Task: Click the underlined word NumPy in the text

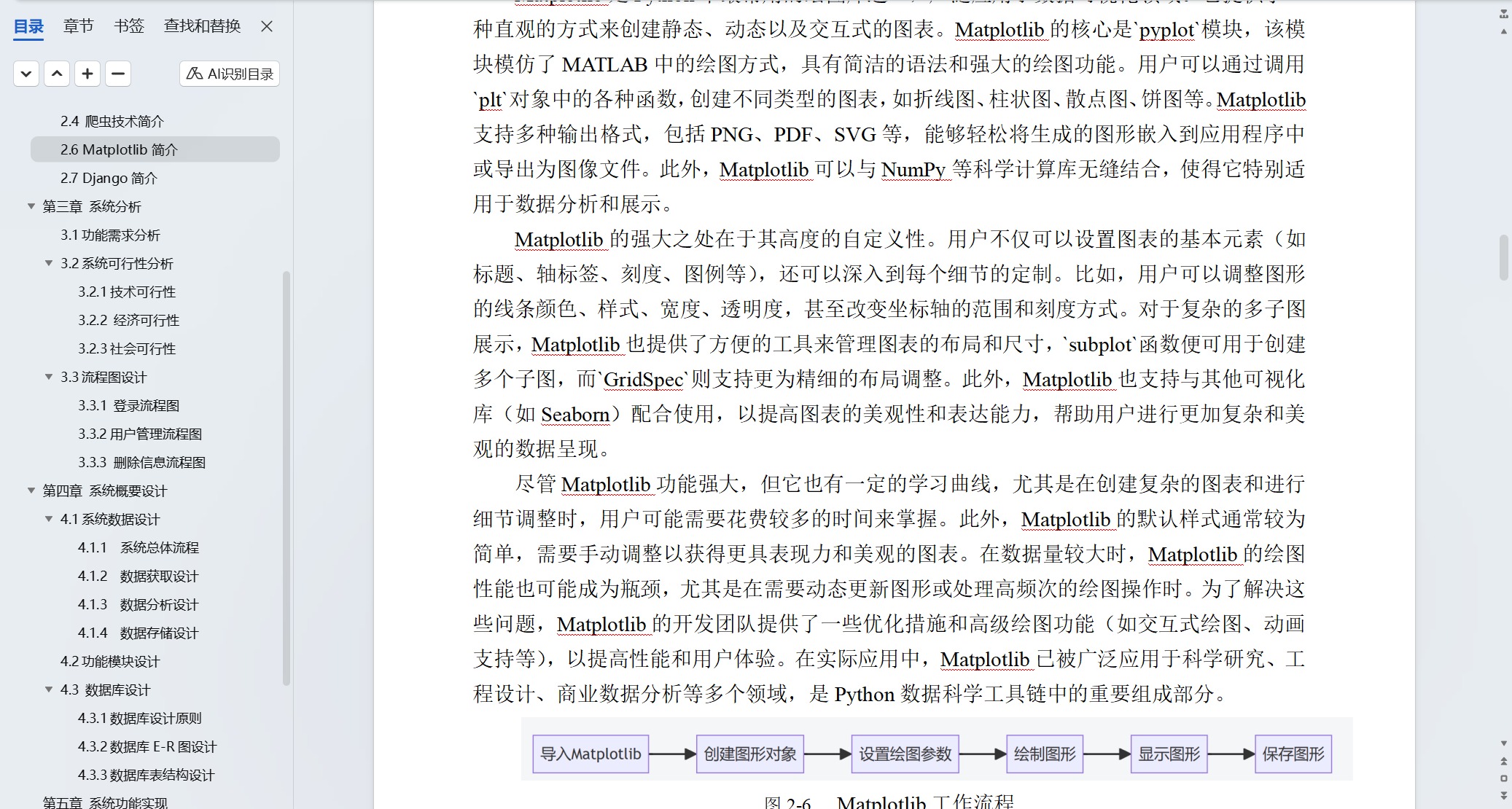Action: [913, 170]
